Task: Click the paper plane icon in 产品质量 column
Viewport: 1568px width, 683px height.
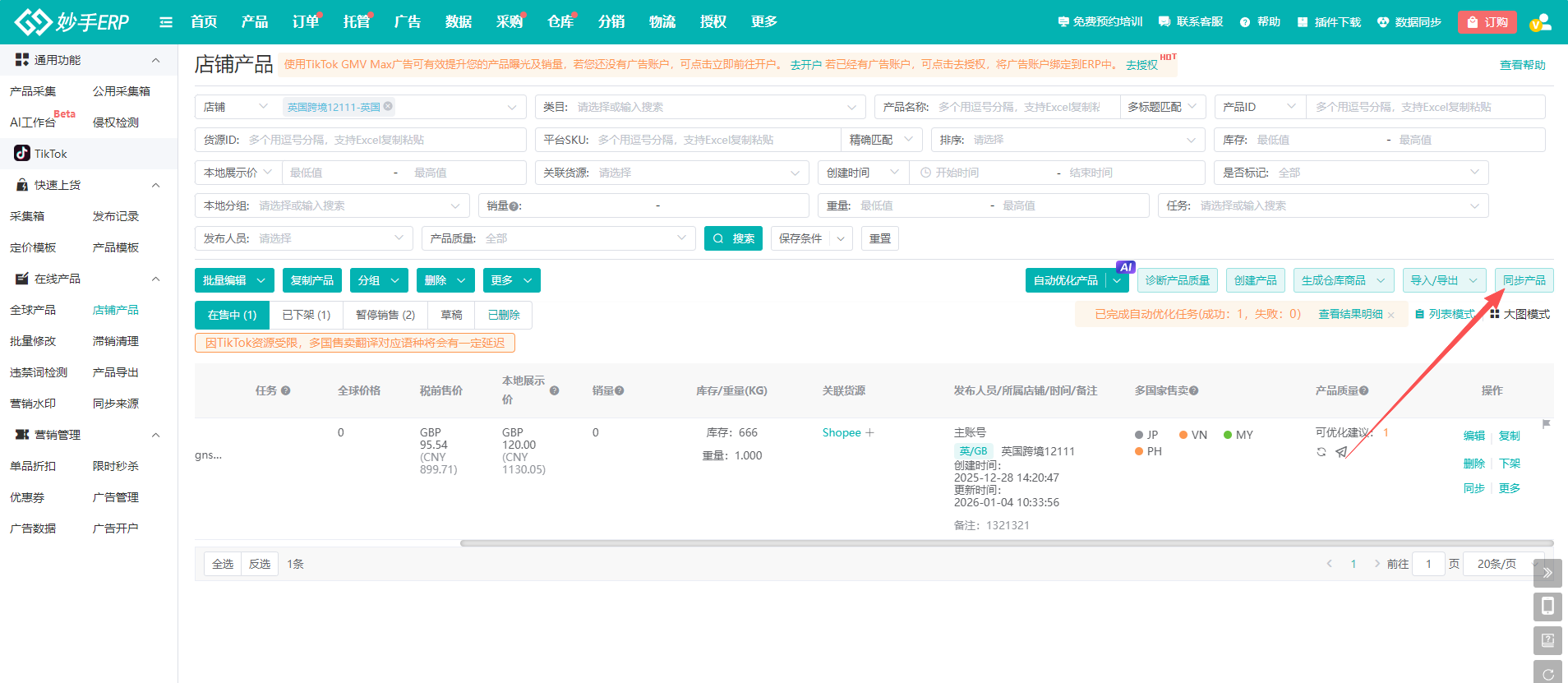Action: 1341,452
